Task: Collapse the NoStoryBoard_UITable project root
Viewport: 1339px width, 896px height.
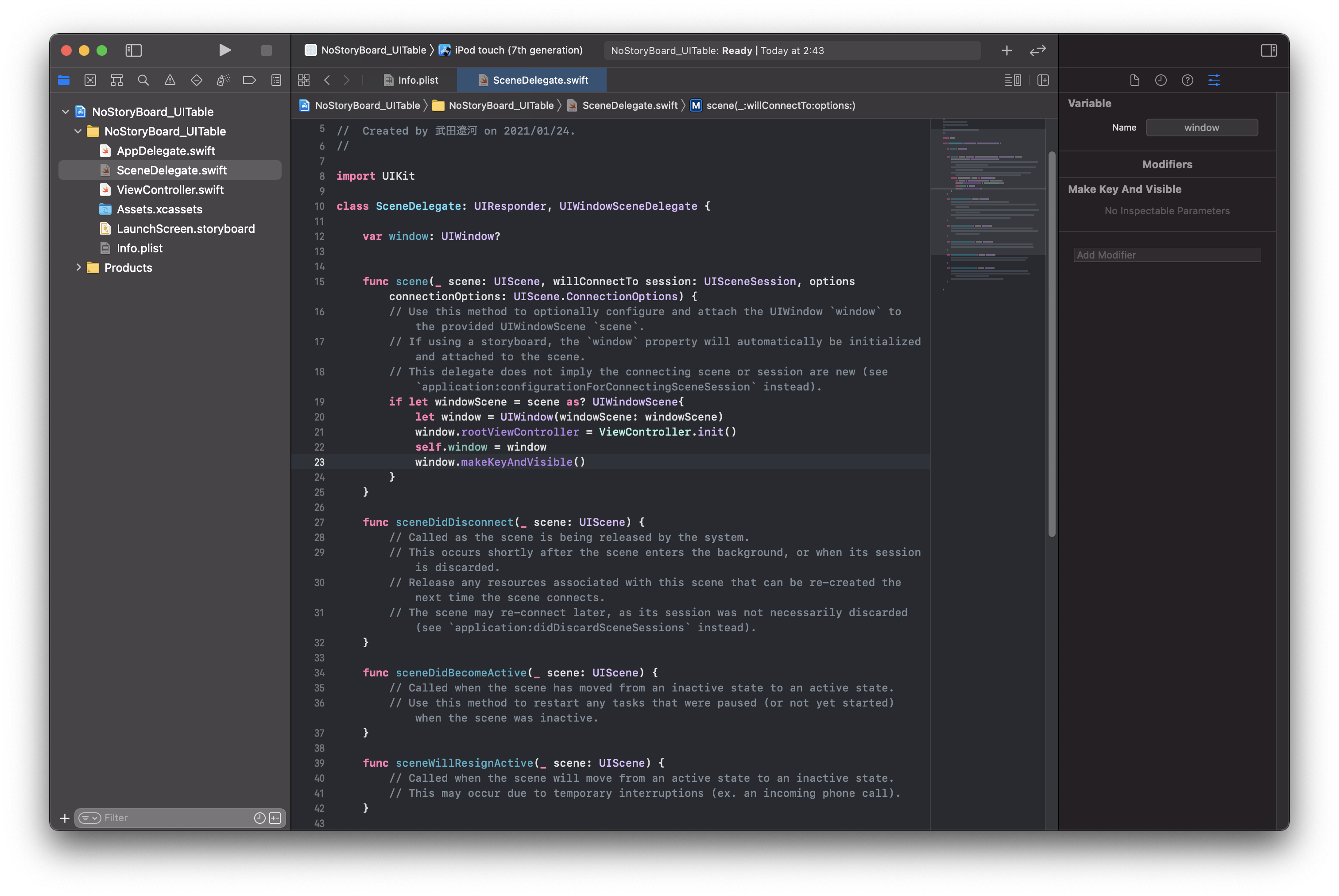Action: point(65,112)
